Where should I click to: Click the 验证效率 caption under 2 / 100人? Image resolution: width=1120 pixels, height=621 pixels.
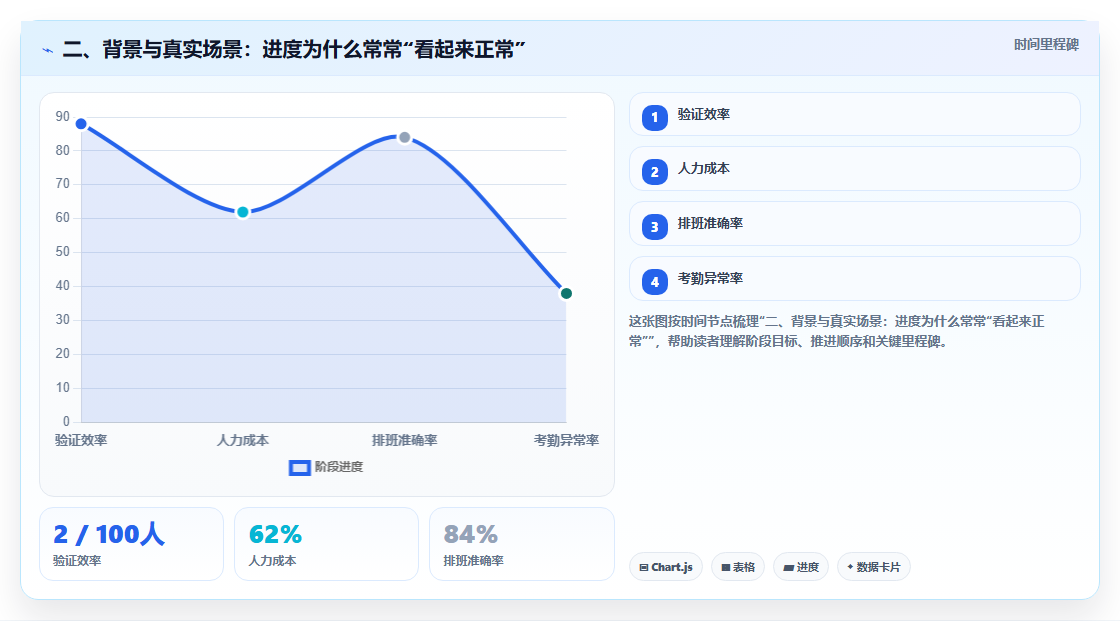77,561
